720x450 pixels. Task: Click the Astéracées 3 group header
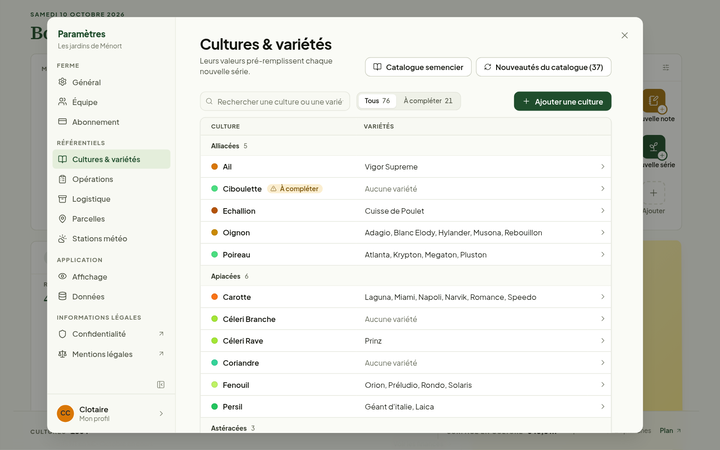(x=406, y=427)
